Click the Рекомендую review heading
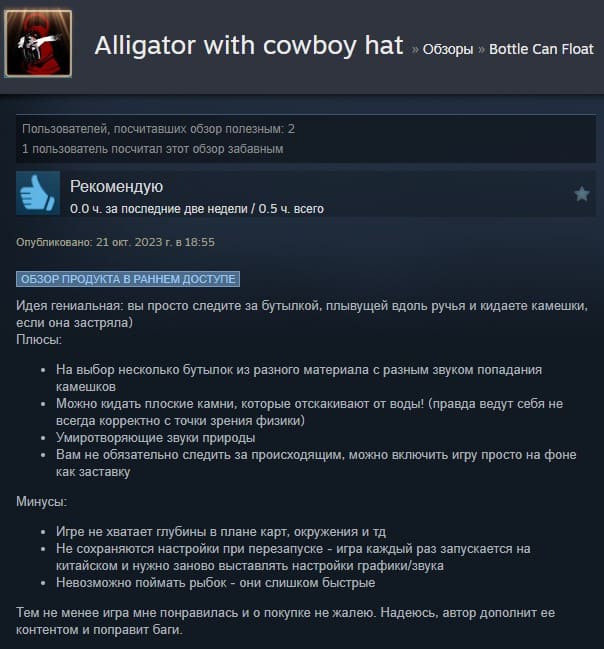Viewport: 604px width, 649px height. point(116,186)
